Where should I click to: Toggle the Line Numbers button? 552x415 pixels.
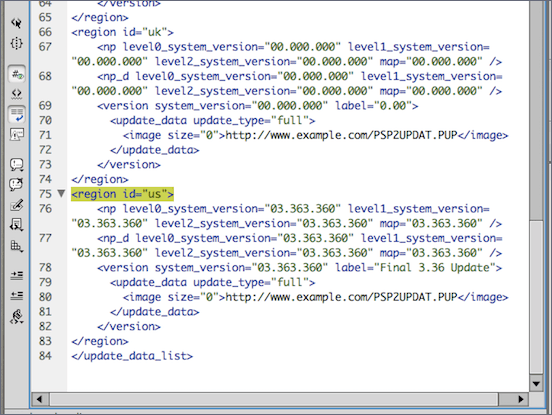(17, 74)
